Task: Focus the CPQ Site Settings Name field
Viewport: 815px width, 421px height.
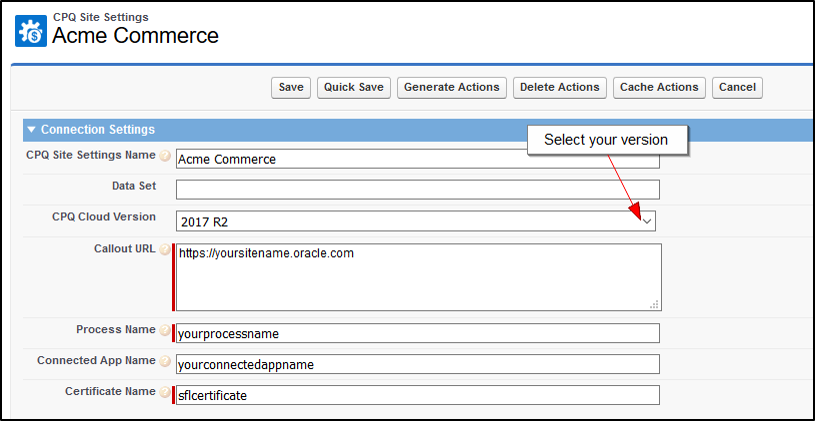Action: pos(417,159)
